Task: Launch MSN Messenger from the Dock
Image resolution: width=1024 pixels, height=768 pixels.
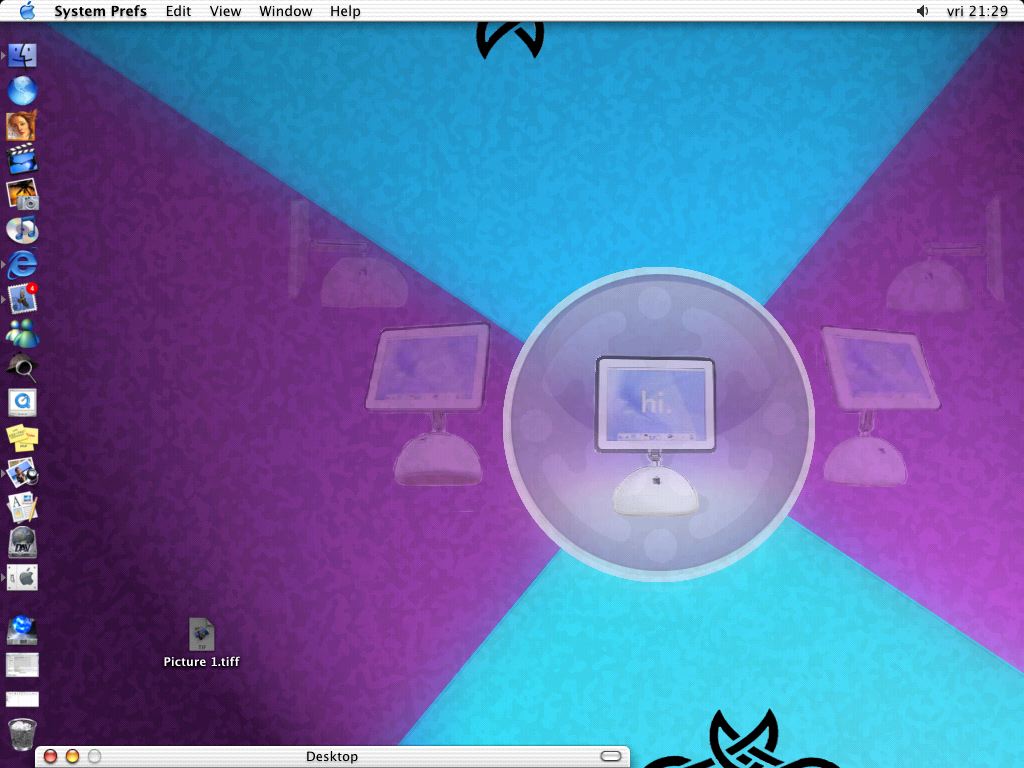Action: coord(22,334)
